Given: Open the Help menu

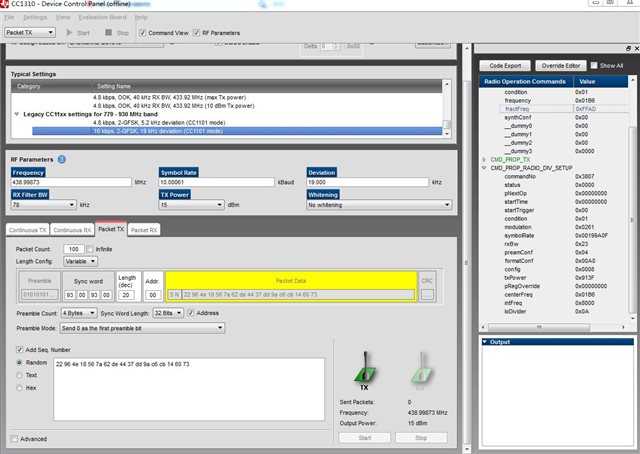Looking at the screenshot, I should (141, 17).
